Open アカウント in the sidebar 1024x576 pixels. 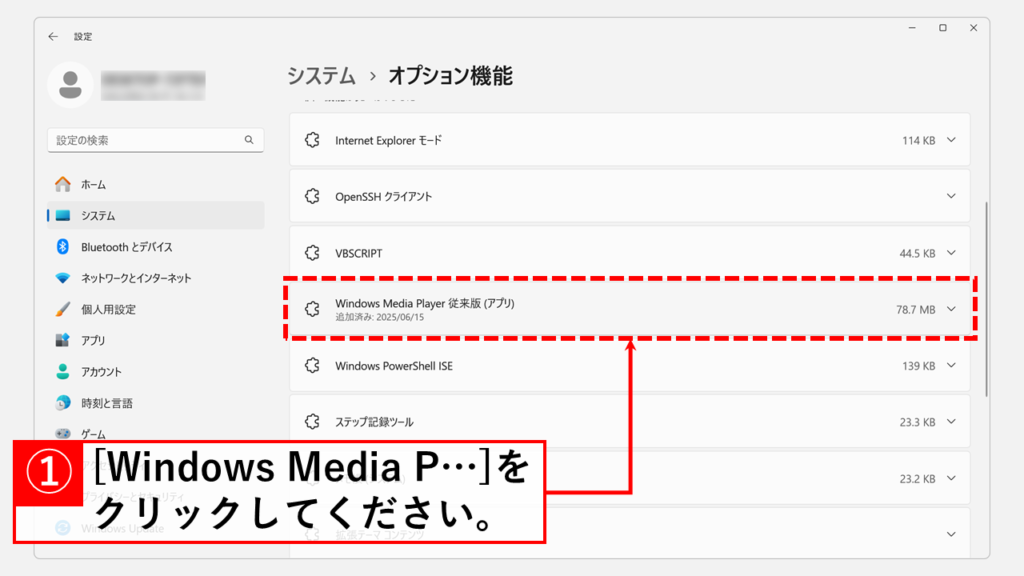click(156, 372)
